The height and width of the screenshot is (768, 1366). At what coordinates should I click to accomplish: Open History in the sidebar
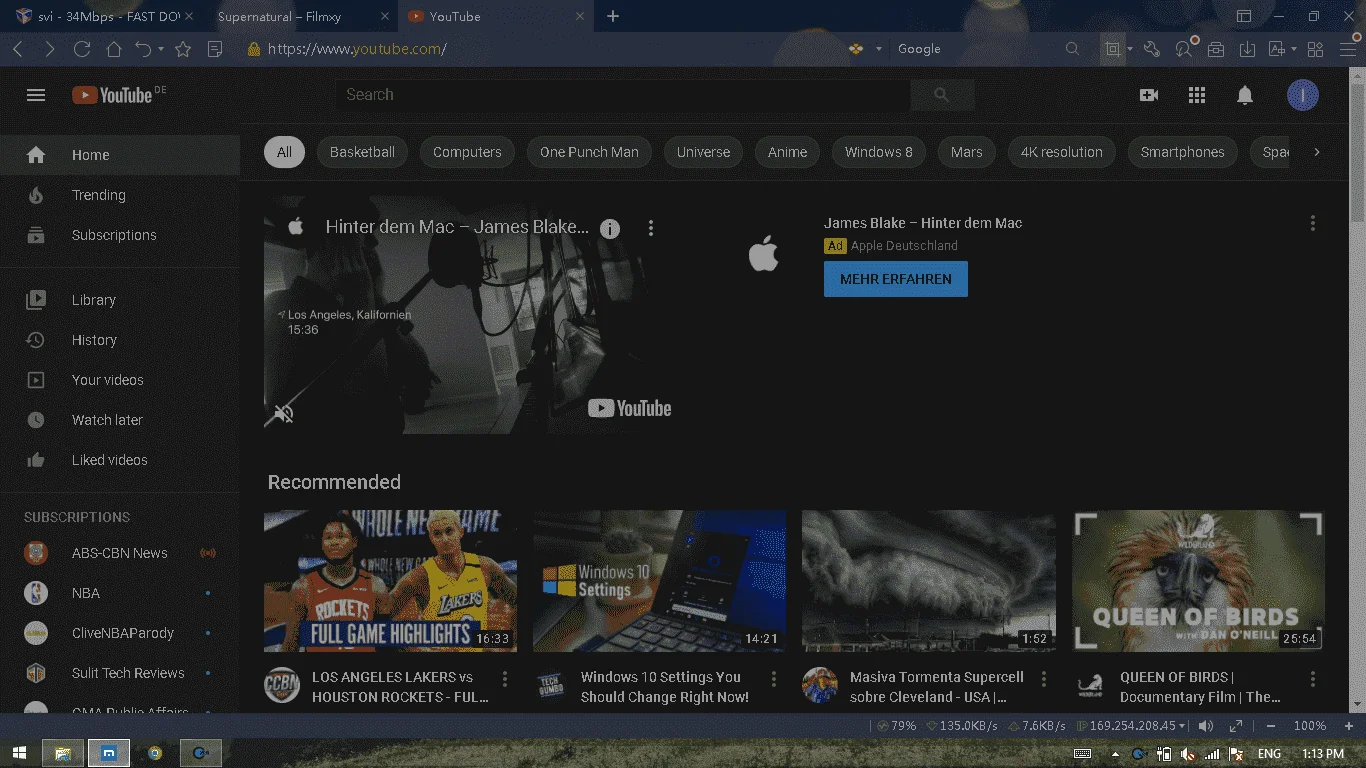[120, 340]
